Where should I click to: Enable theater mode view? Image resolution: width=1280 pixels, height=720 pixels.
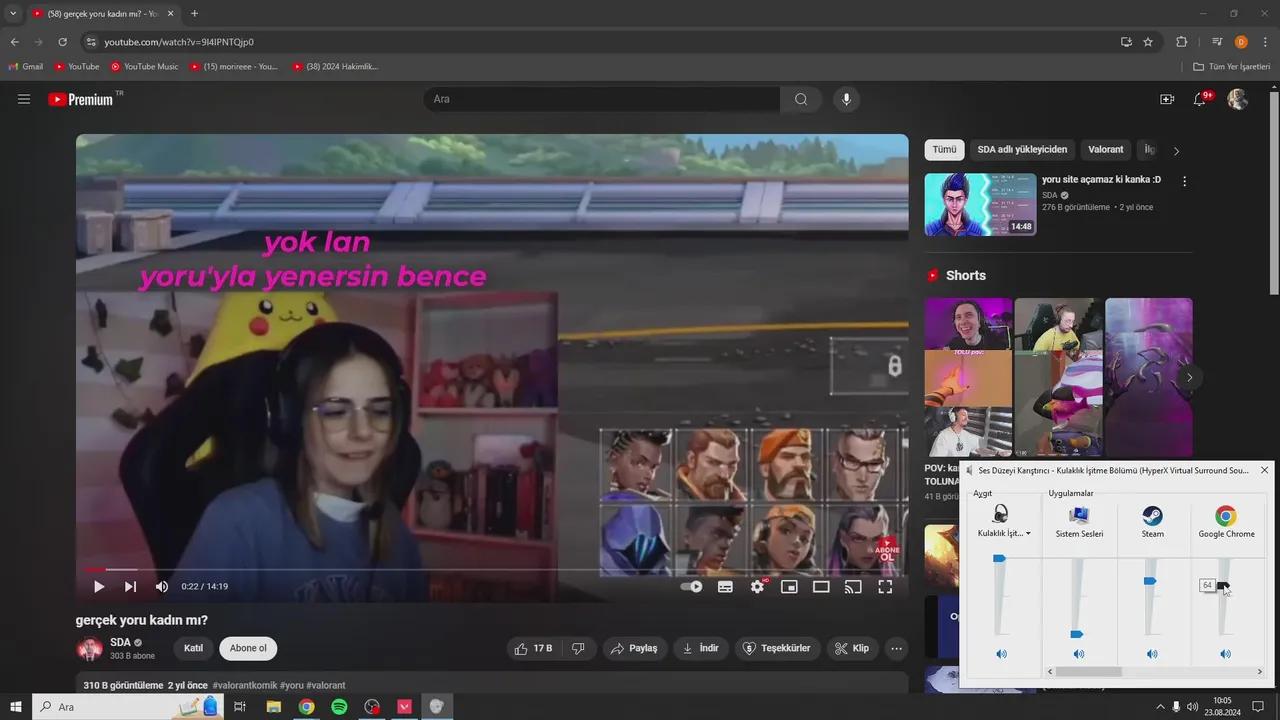tap(821, 587)
